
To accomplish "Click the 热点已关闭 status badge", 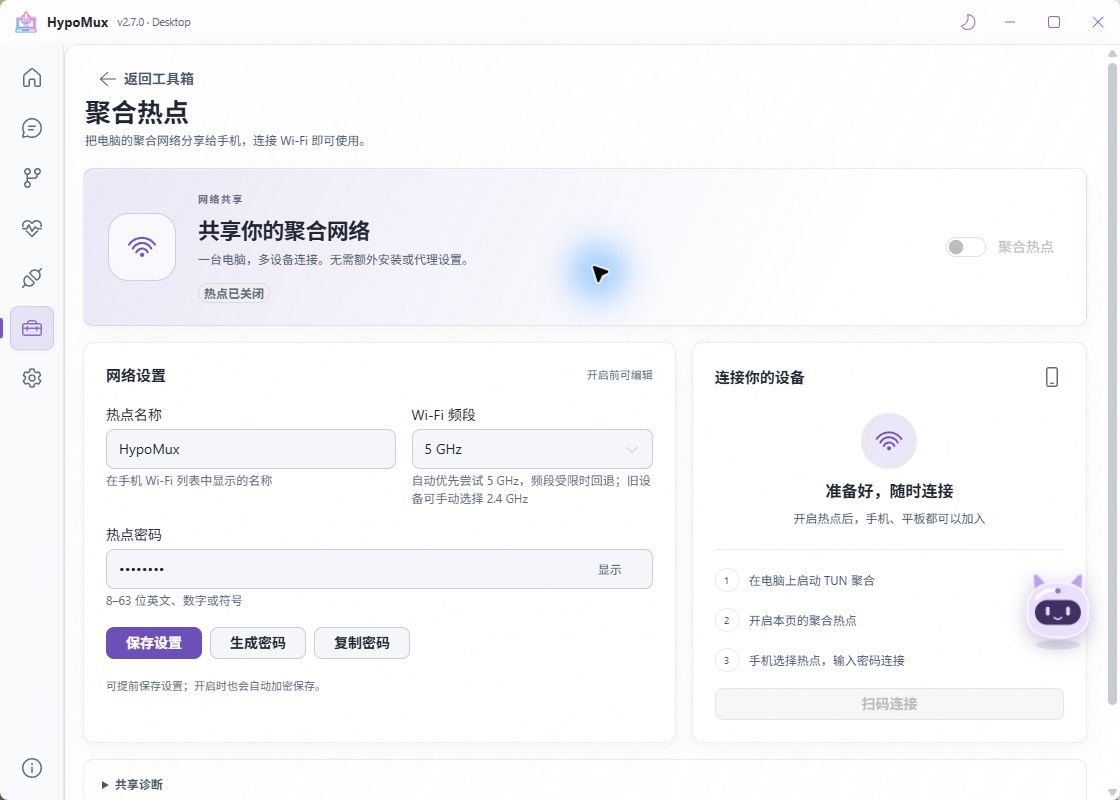I will click(234, 294).
